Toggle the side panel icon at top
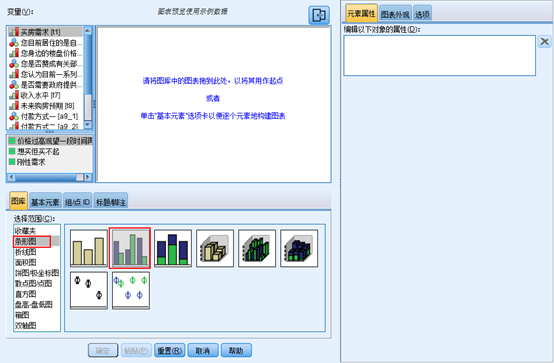 319,15
